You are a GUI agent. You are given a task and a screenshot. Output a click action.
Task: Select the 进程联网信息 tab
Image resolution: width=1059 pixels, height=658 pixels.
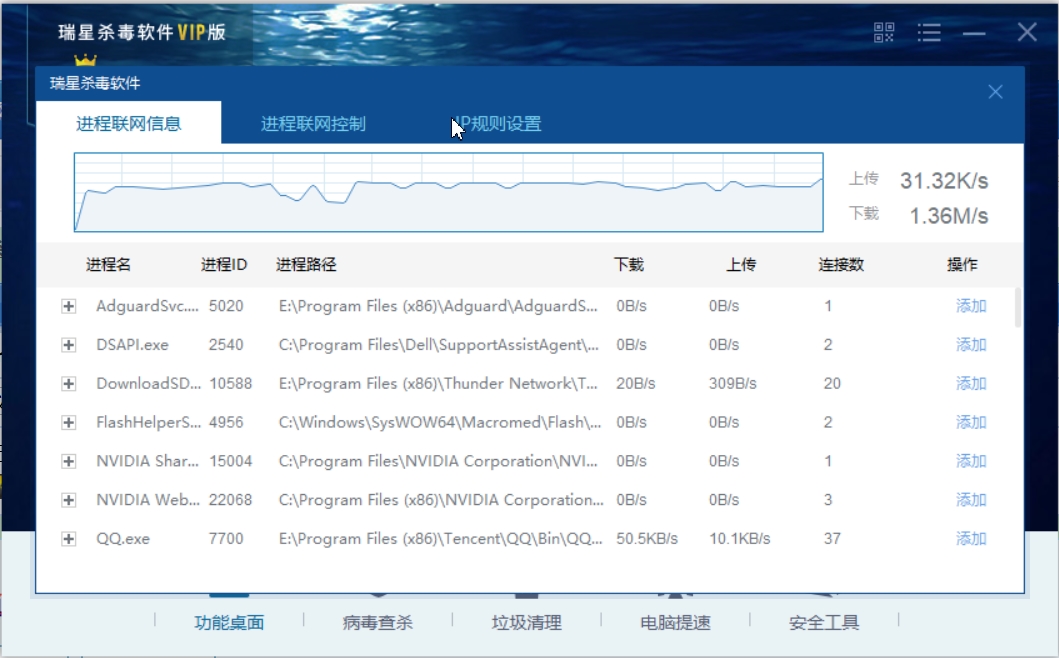tap(129, 124)
